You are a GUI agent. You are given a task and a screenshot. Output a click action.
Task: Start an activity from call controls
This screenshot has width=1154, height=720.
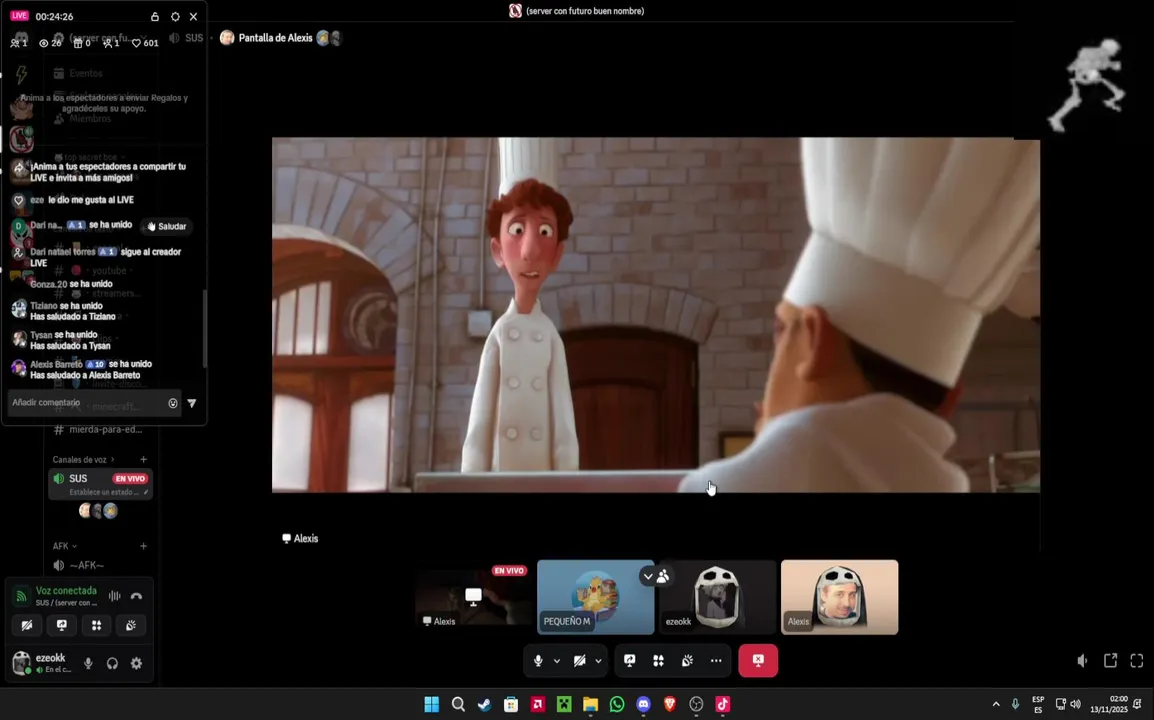(x=658, y=660)
